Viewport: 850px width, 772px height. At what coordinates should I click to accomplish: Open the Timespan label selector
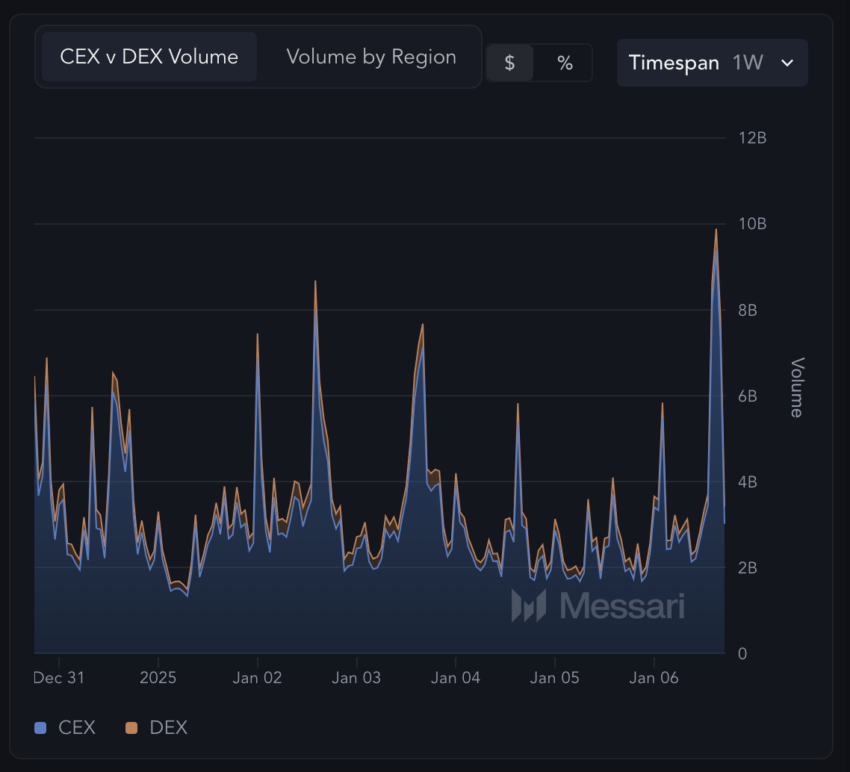(673, 63)
